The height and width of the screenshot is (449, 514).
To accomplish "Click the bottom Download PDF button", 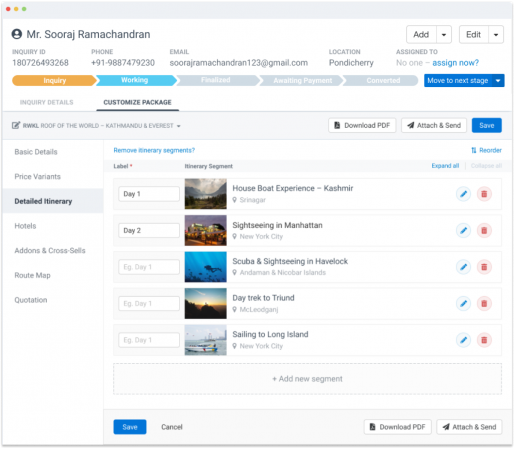I will coord(398,427).
